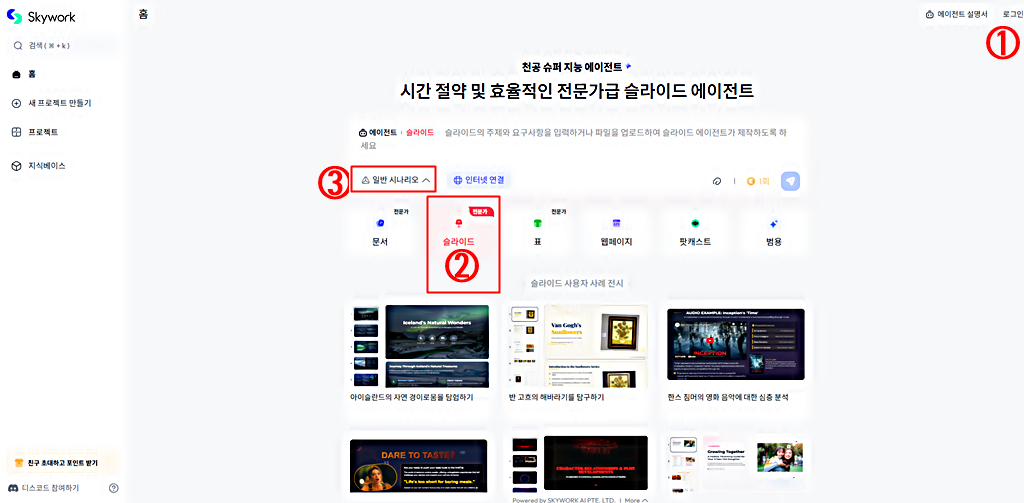
Task: Click 친구 초대하고 포인트 받기 banner
Action: click(61, 462)
